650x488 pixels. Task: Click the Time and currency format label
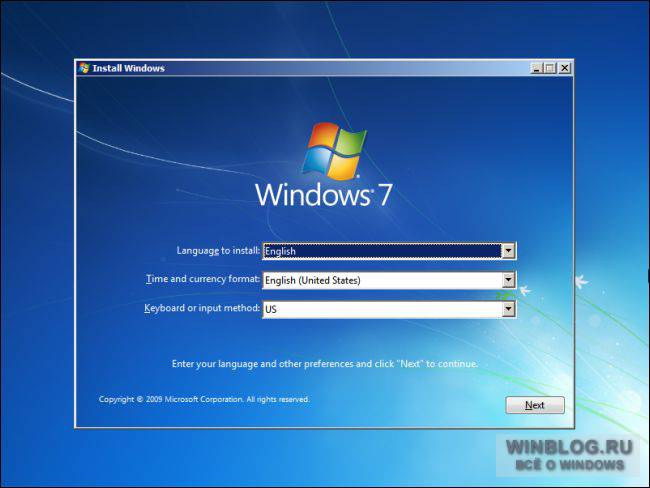pos(203,279)
